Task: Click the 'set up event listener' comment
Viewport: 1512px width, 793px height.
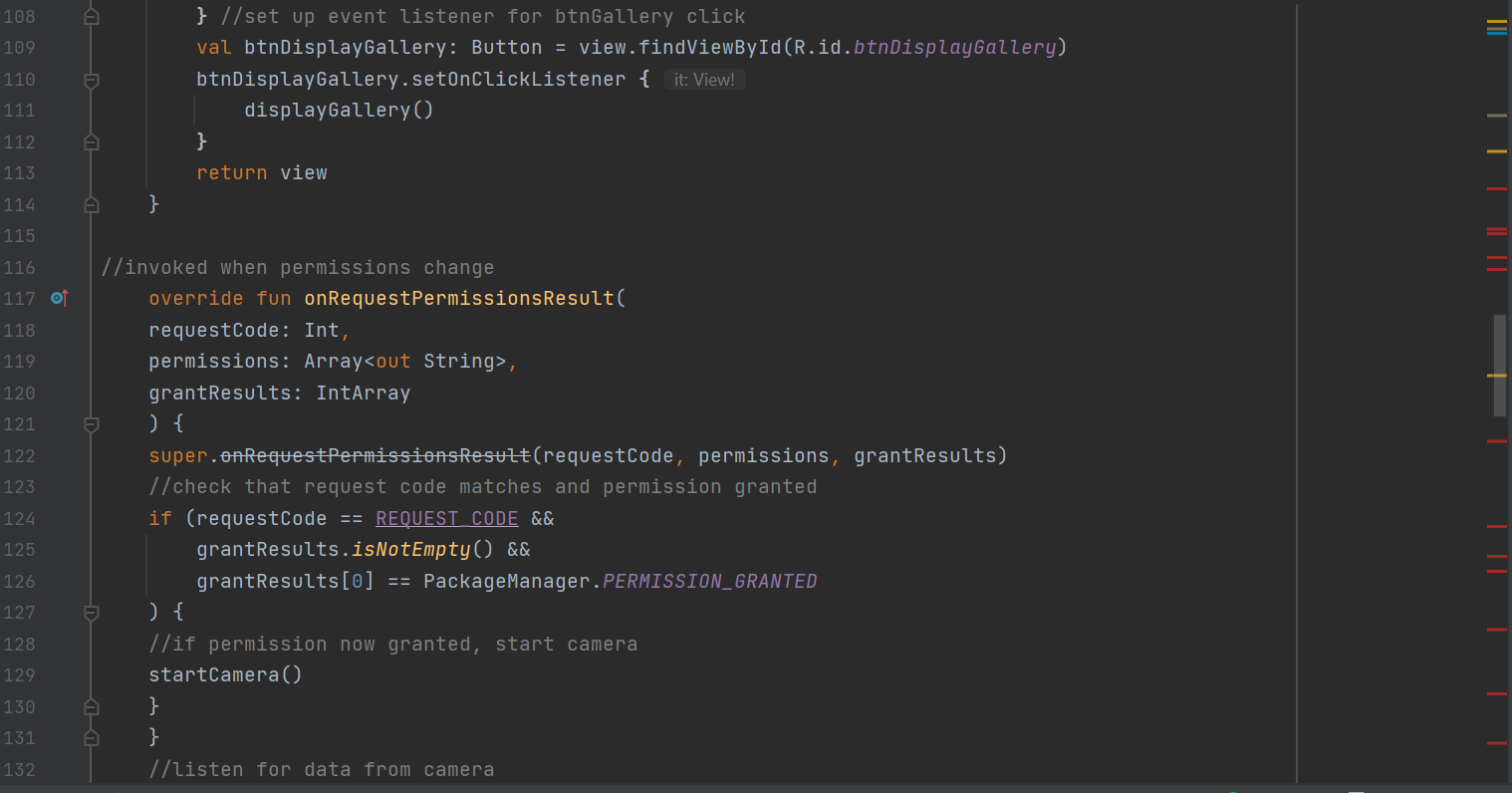Action: pyautogui.click(x=483, y=16)
